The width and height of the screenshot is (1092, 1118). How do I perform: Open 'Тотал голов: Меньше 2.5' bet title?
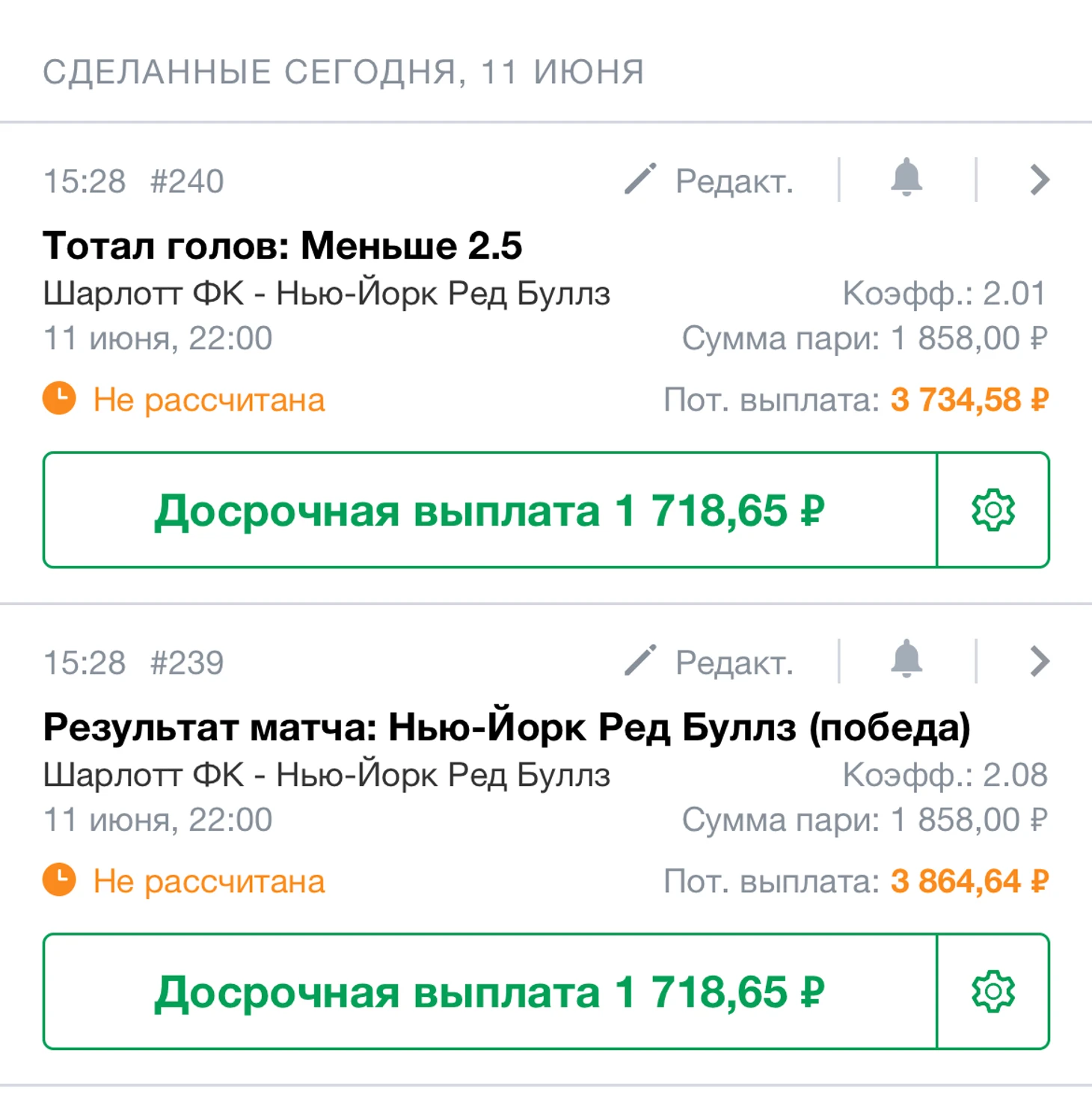click(x=282, y=245)
